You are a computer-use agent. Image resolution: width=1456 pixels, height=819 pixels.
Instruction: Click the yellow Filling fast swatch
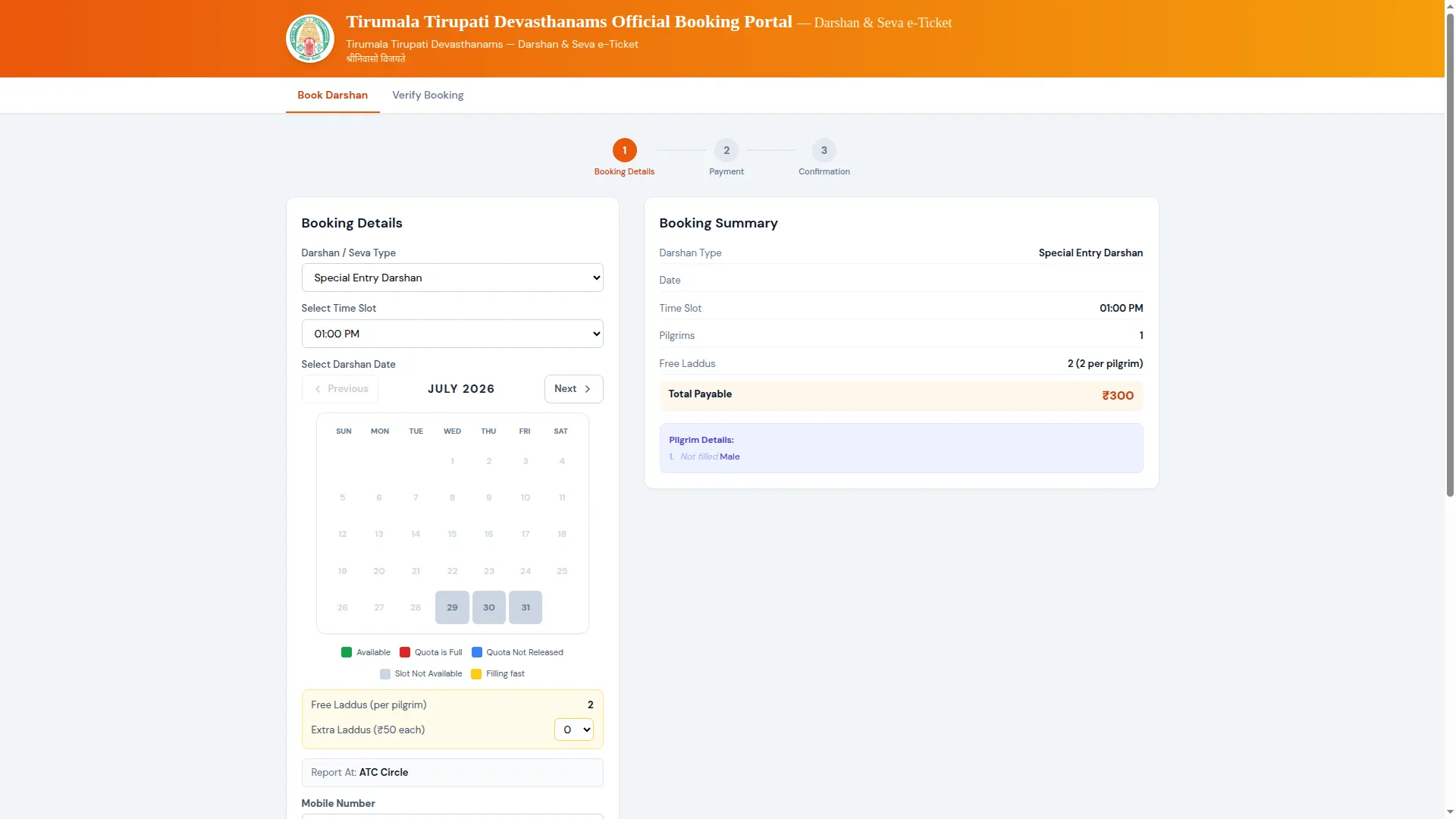(476, 674)
